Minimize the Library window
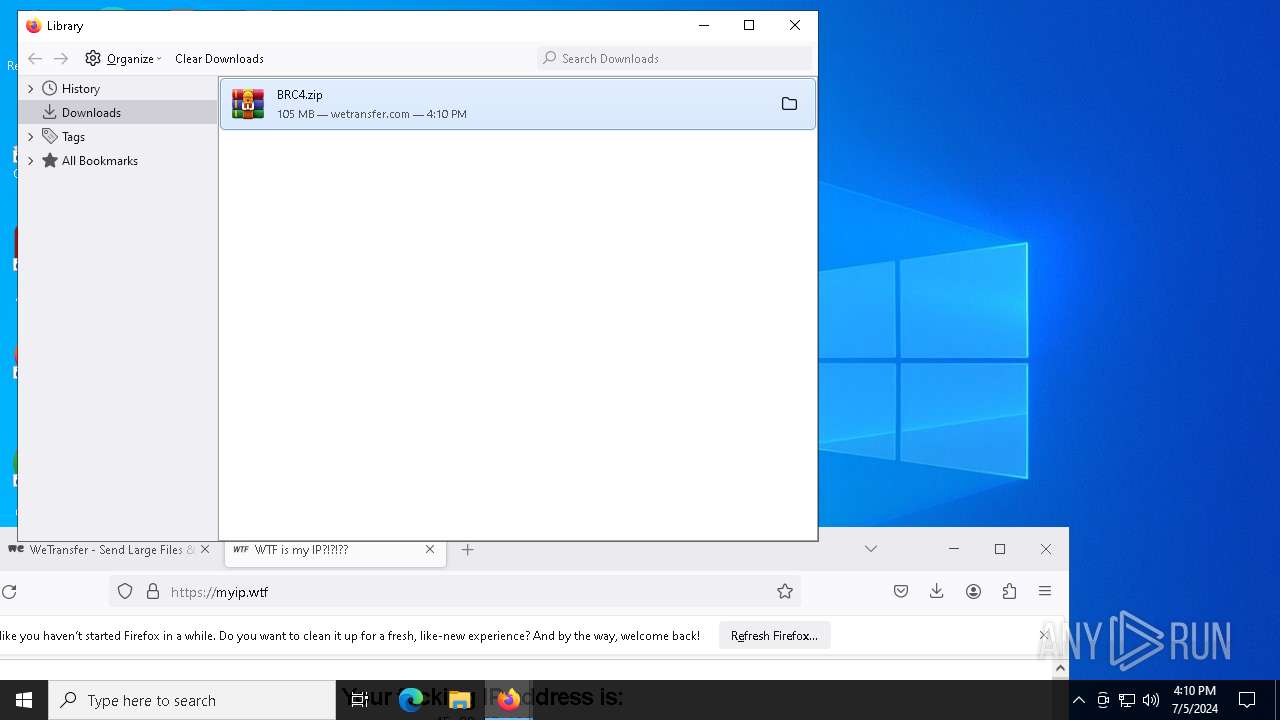 pyautogui.click(x=704, y=26)
